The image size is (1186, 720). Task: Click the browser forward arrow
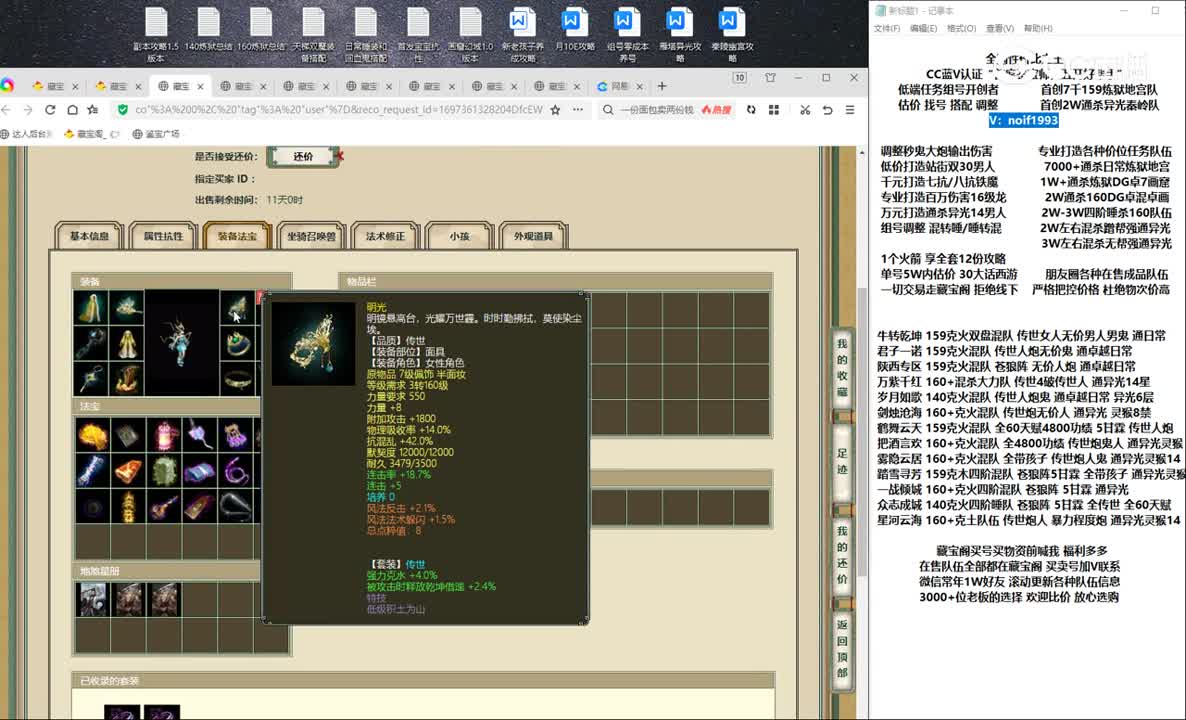coord(28,110)
